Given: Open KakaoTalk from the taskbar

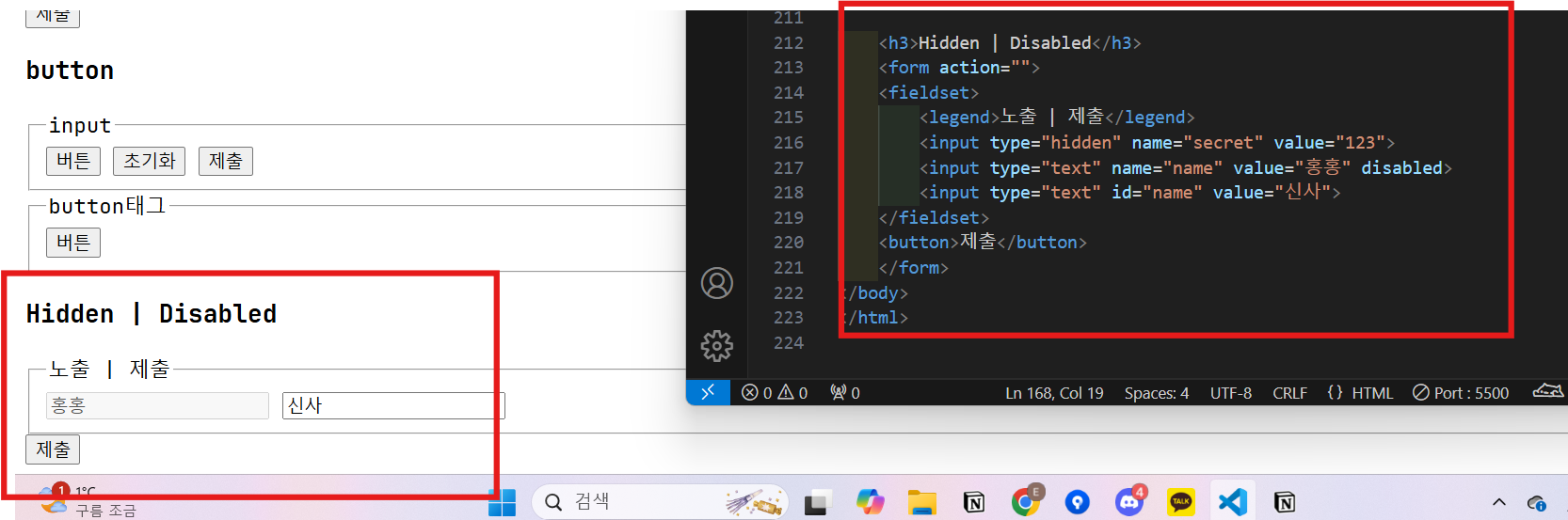Looking at the screenshot, I should coord(1180,503).
